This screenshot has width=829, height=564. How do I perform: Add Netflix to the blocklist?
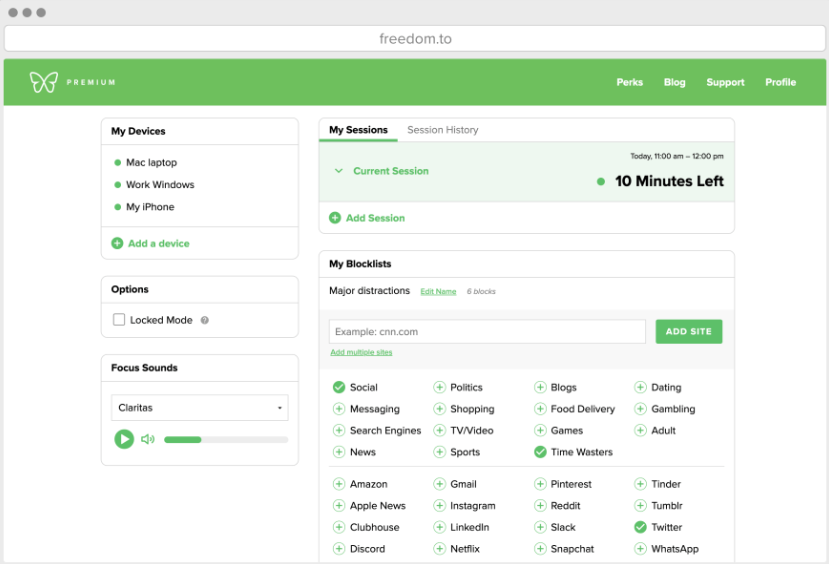[x=439, y=549]
